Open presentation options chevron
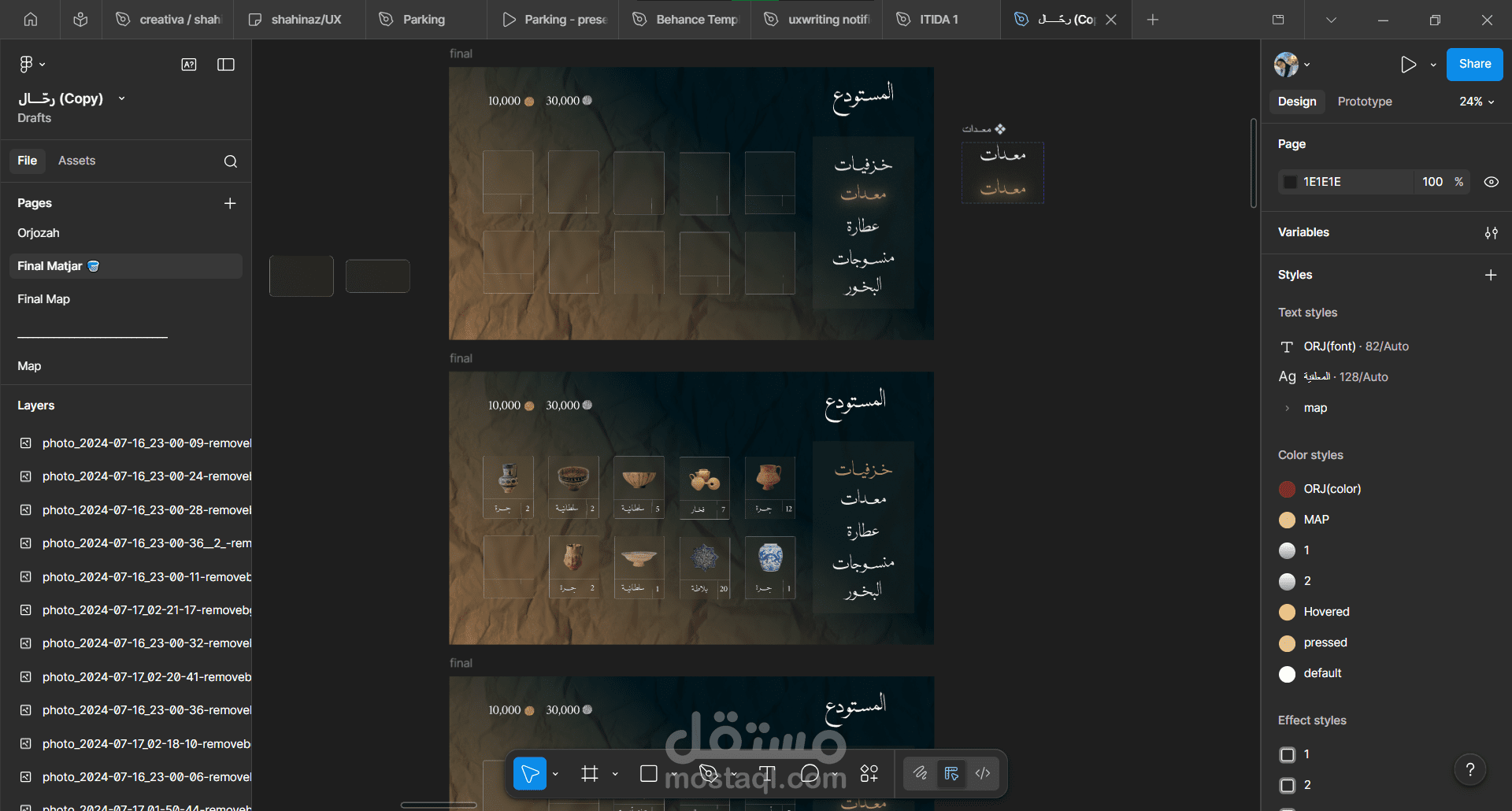The width and height of the screenshot is (1512, 811). pos(1433,65)
